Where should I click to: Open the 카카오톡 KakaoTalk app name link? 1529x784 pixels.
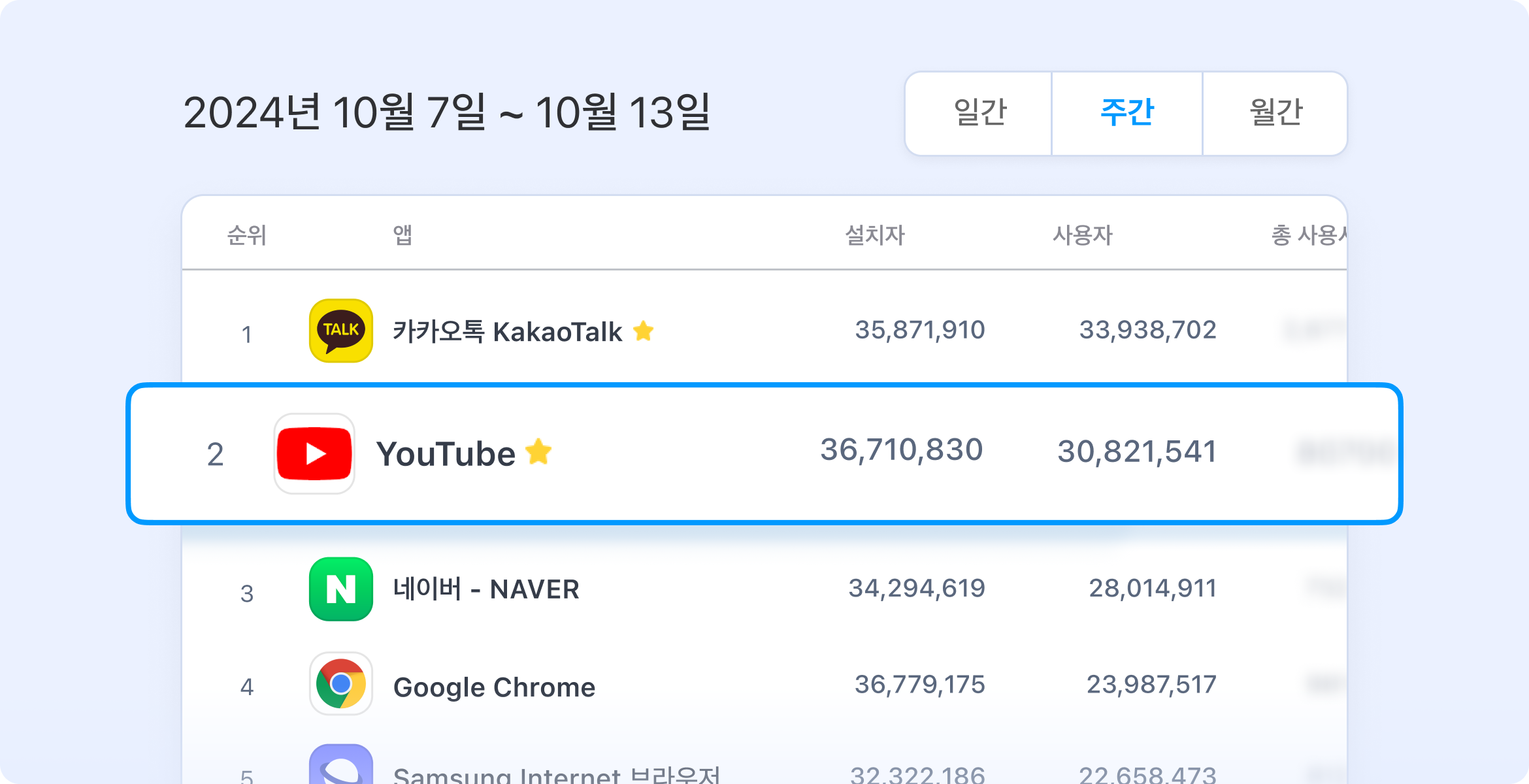[x=507, y=332]
